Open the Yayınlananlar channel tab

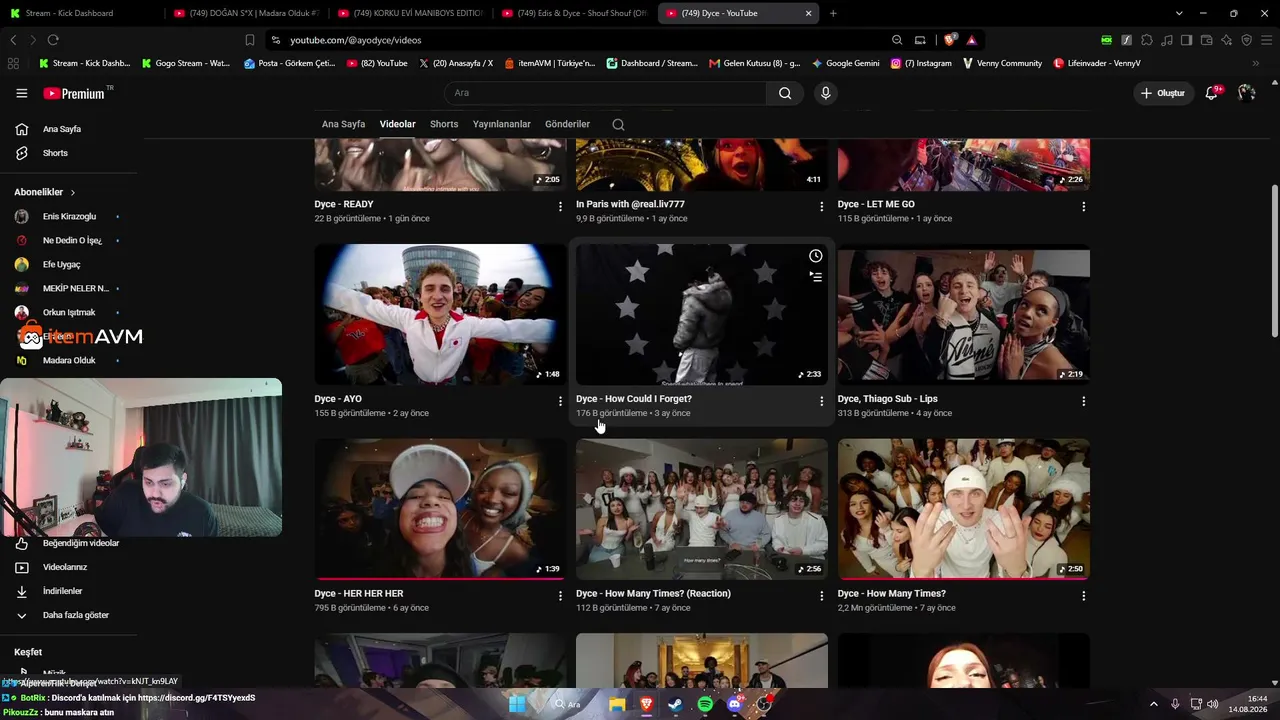pyautogui.click(x=501, y=124)
